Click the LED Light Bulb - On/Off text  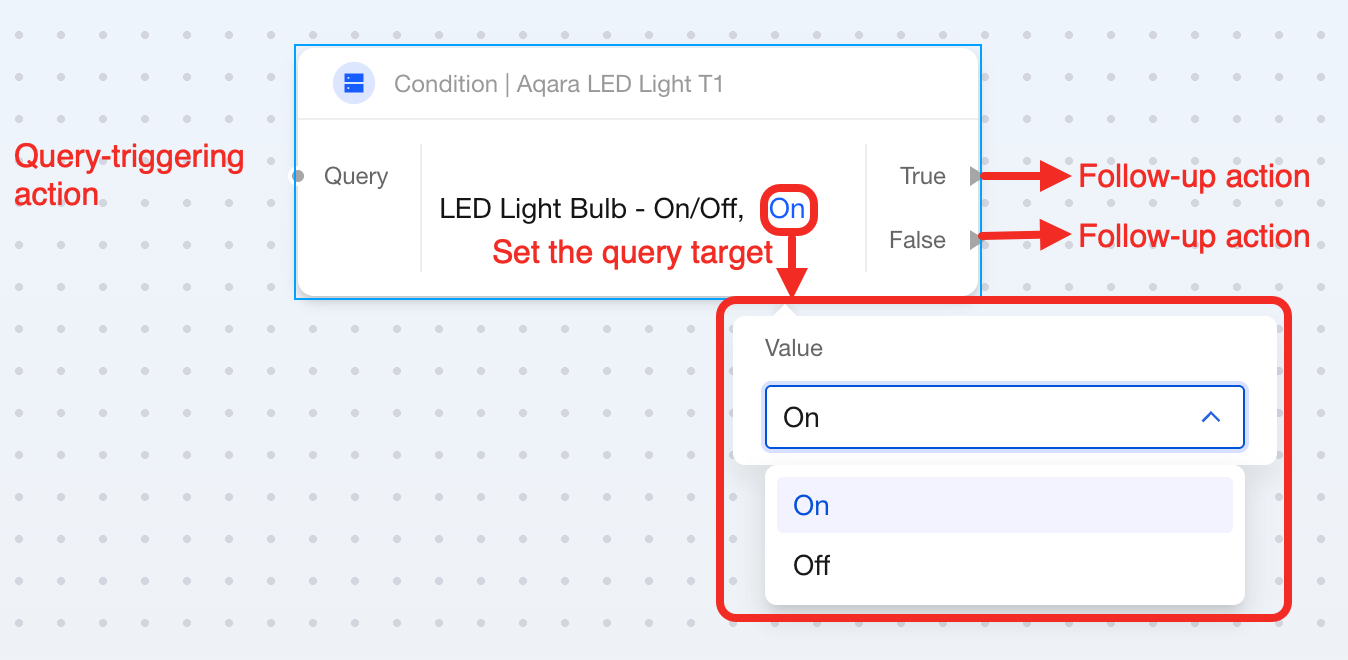tap(591, 209)
